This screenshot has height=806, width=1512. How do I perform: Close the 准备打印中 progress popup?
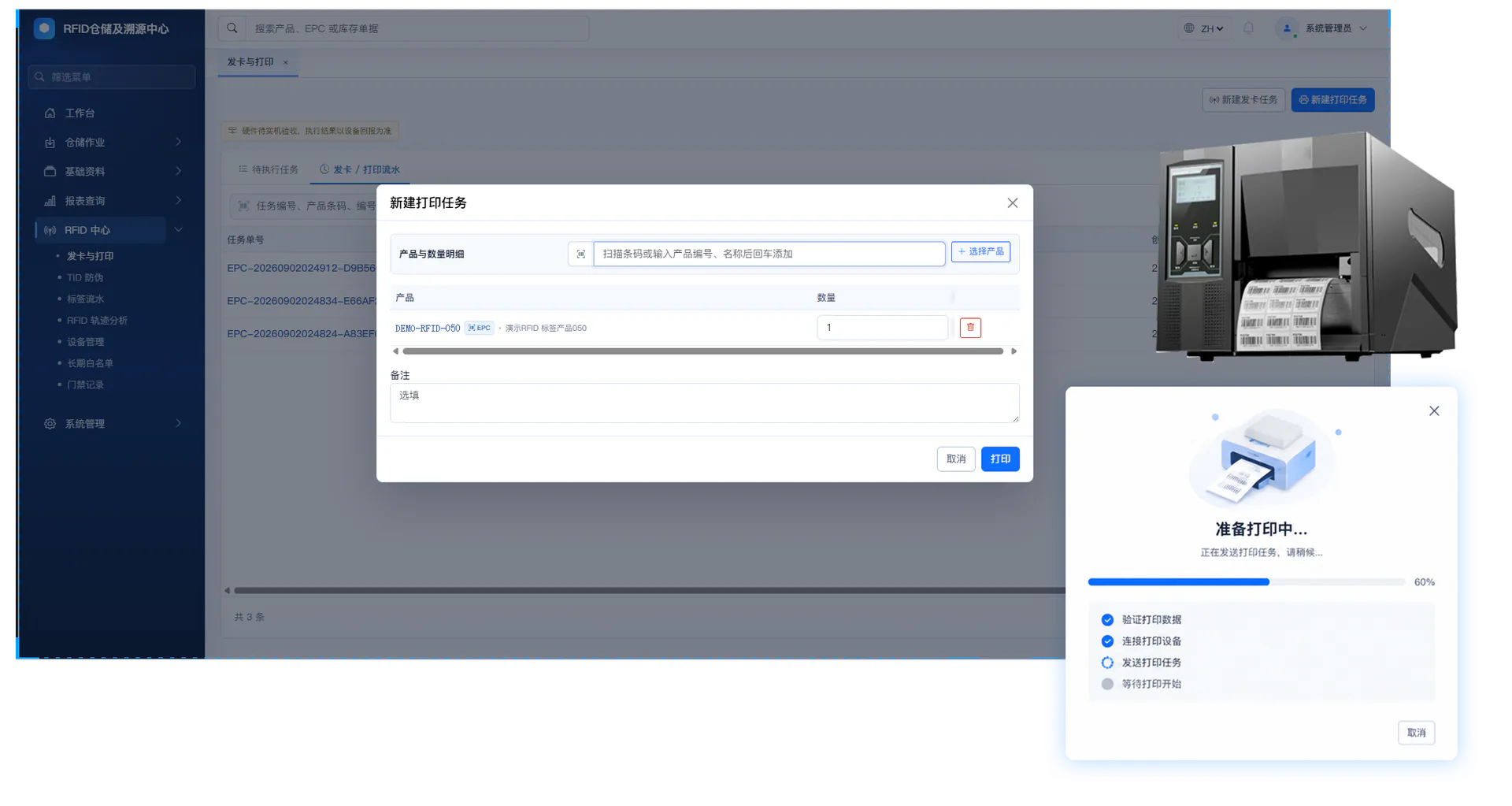coord(1434,410)
